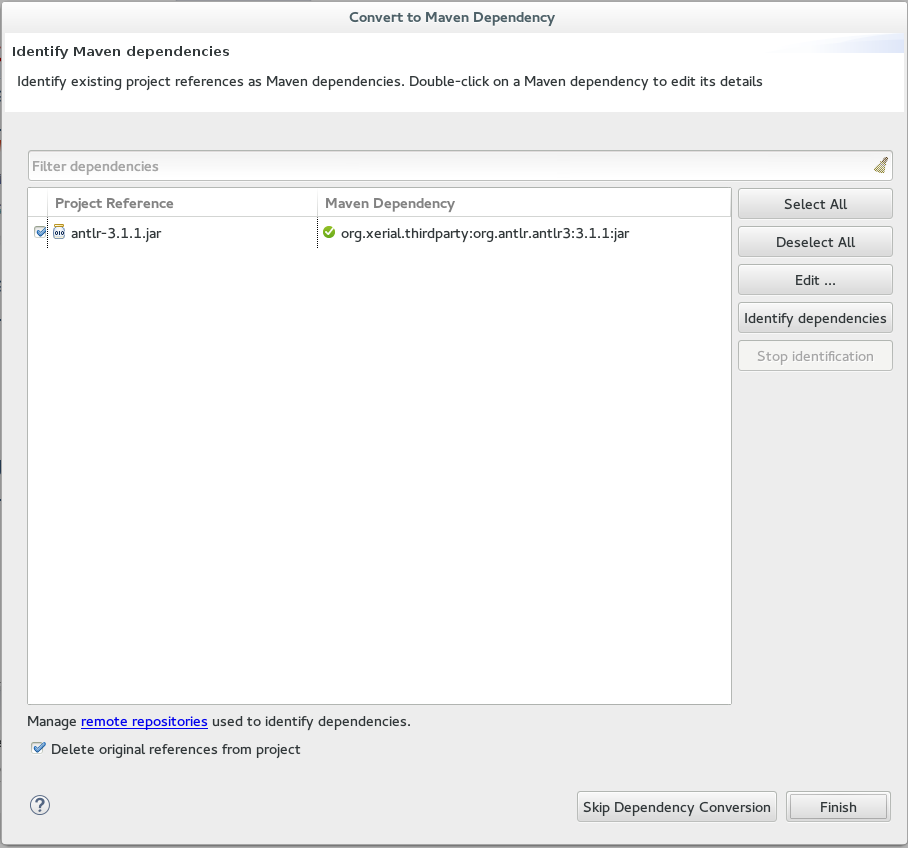Run Identify dependencies

[815, 318]
